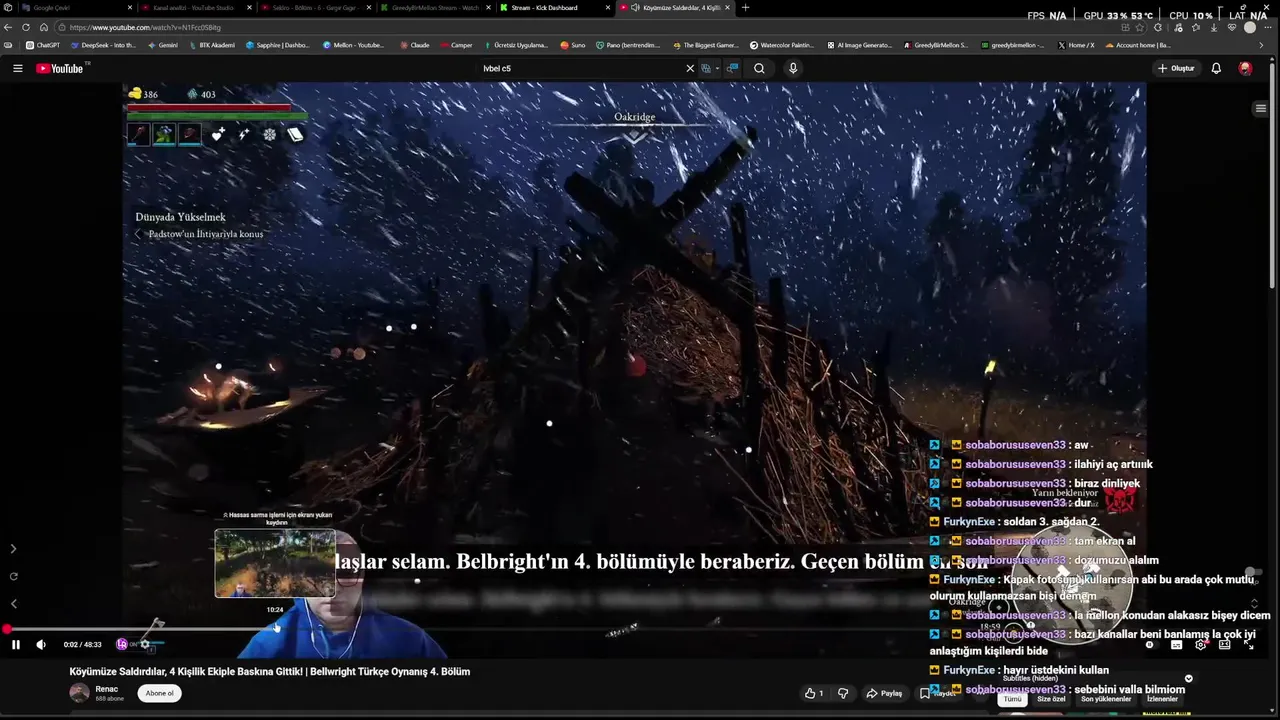Switch to Kanal analizi YouTube Studio tab
This screenshot has width=1280, height=720.
[193, 7]
